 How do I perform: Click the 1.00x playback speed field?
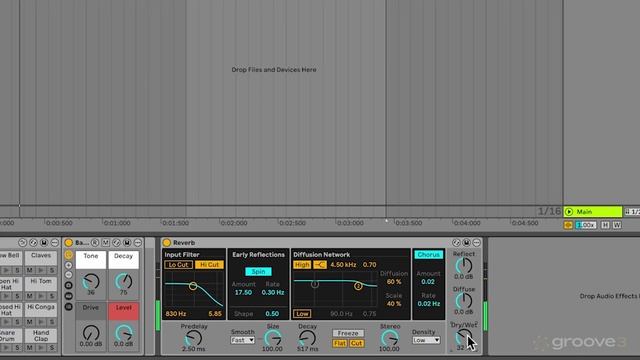click(x=586, y=225)
